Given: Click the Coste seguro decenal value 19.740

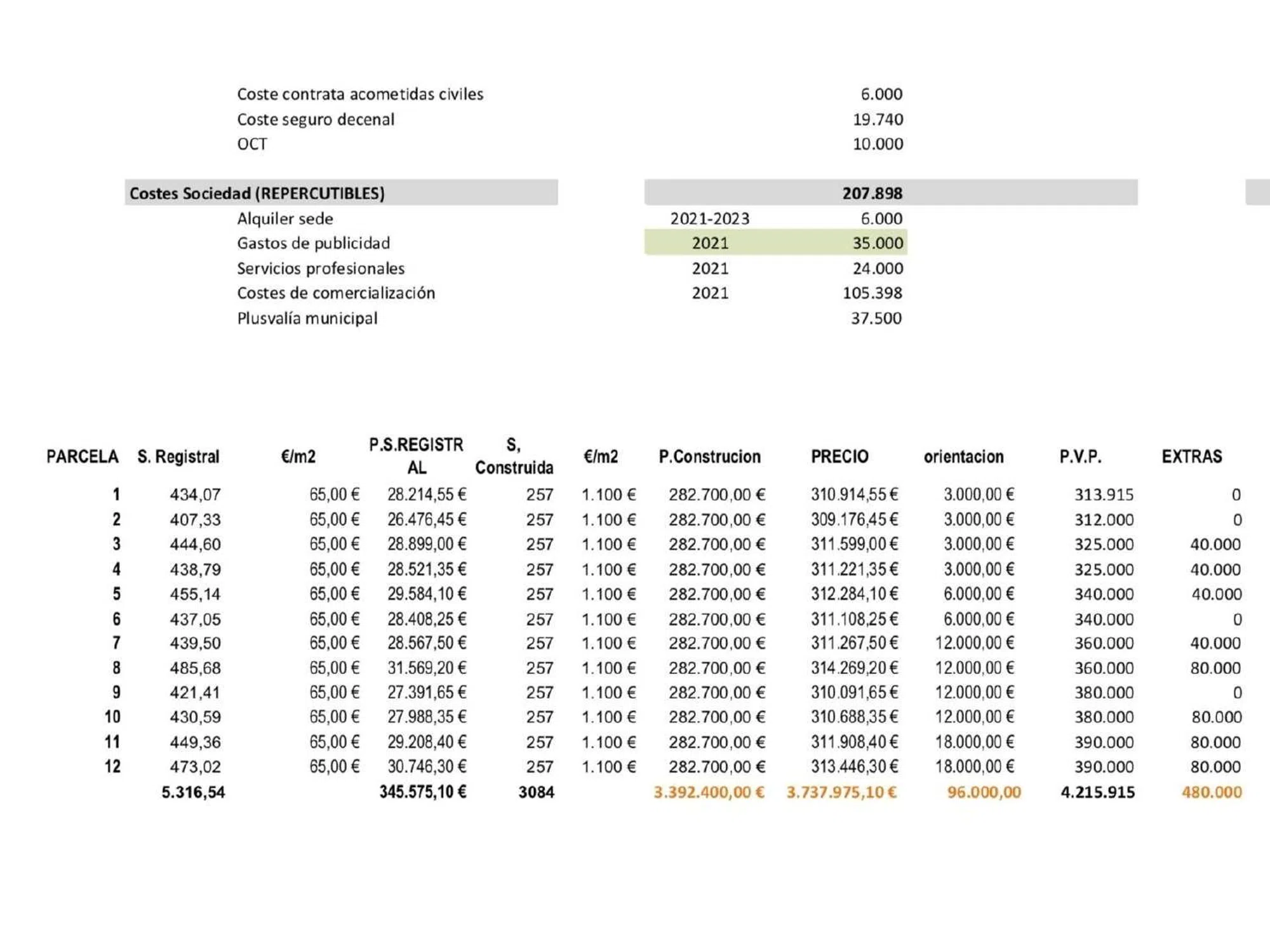Looking at the screenshot, I should point(878,119).
